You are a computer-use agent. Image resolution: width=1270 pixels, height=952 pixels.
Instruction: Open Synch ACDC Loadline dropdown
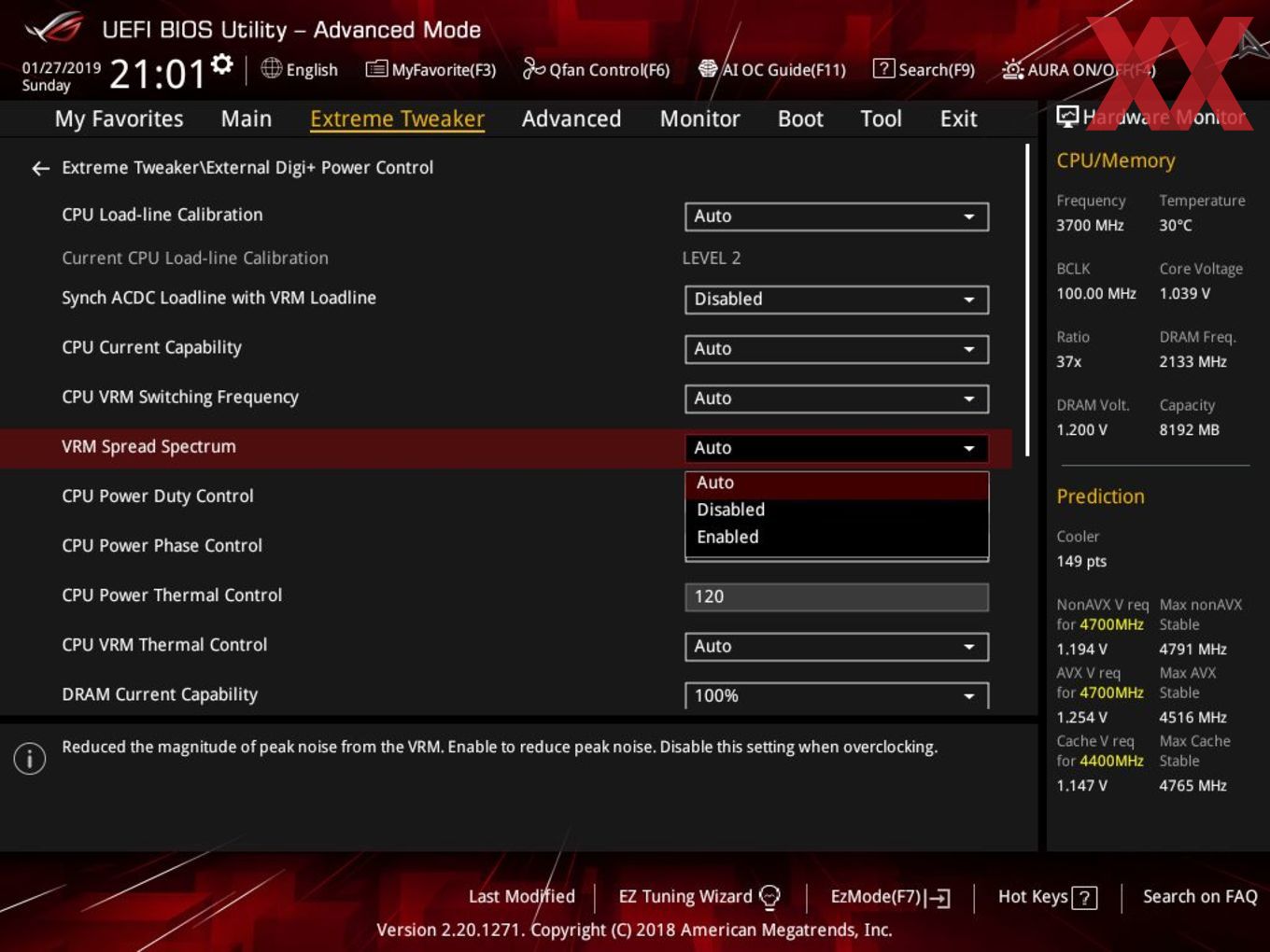837,300
